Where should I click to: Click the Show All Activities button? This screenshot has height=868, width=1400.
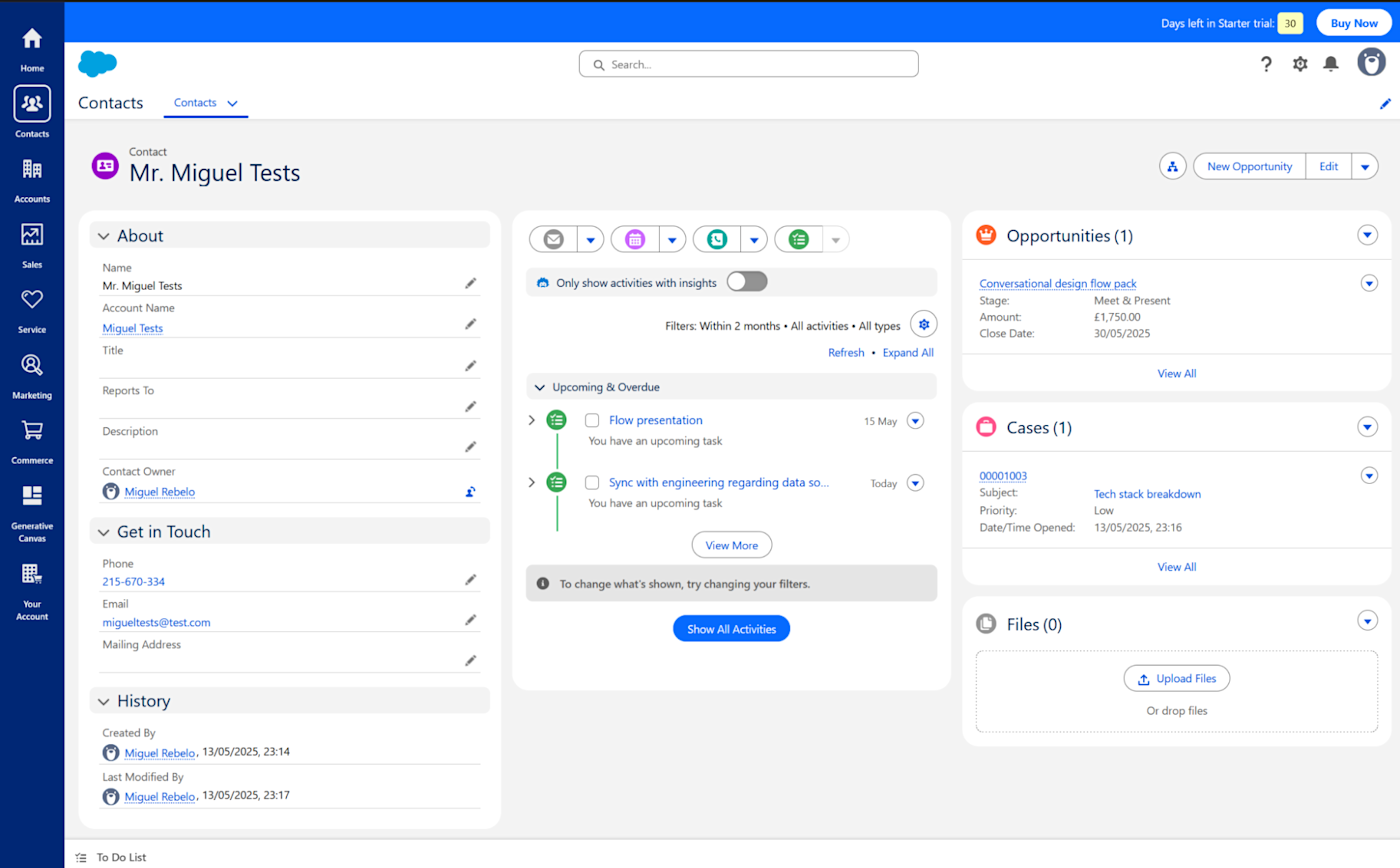pyautogui.click(x=732, y=628)
